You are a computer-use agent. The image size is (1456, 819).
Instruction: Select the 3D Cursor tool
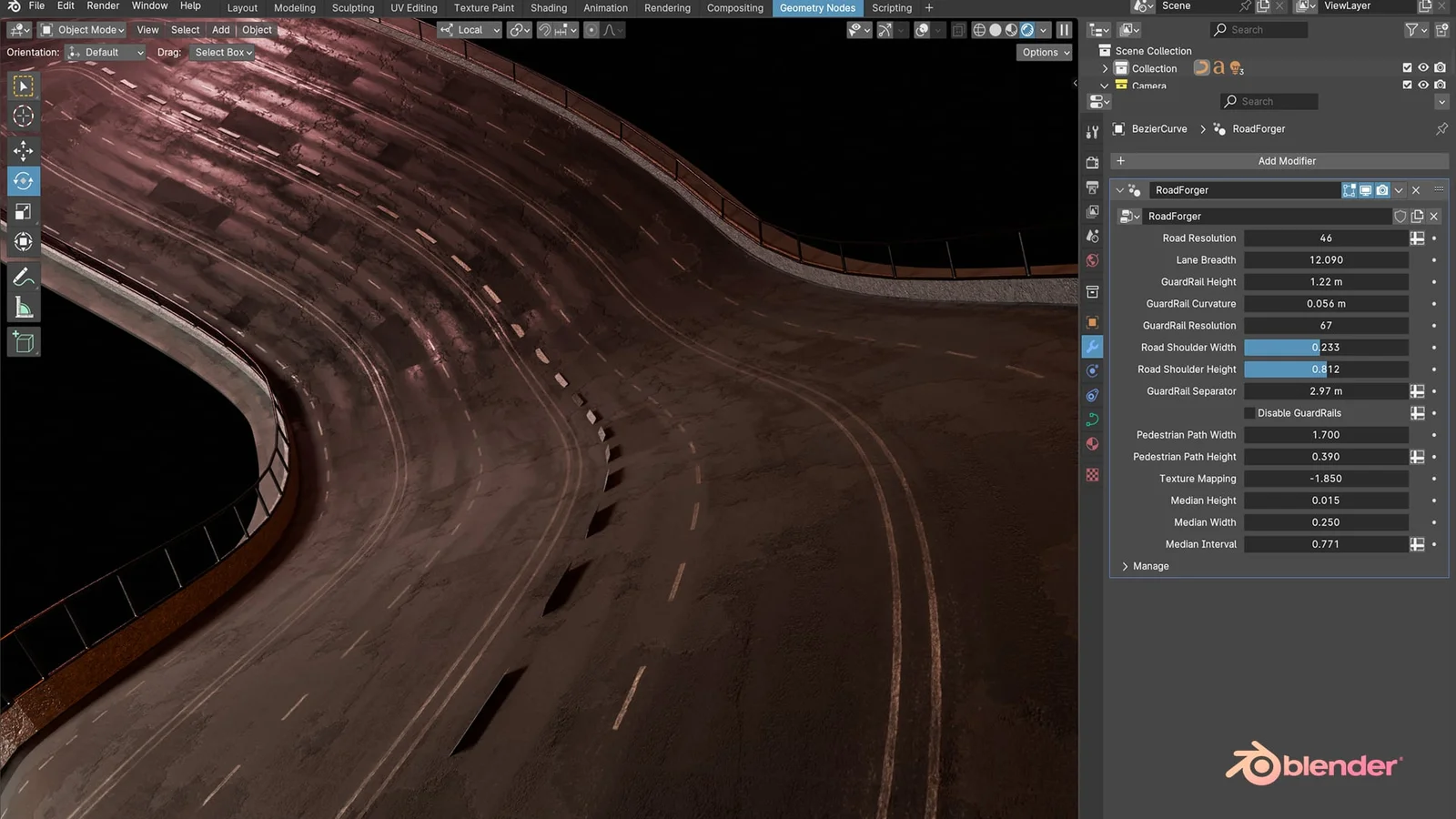click(23, 116)
